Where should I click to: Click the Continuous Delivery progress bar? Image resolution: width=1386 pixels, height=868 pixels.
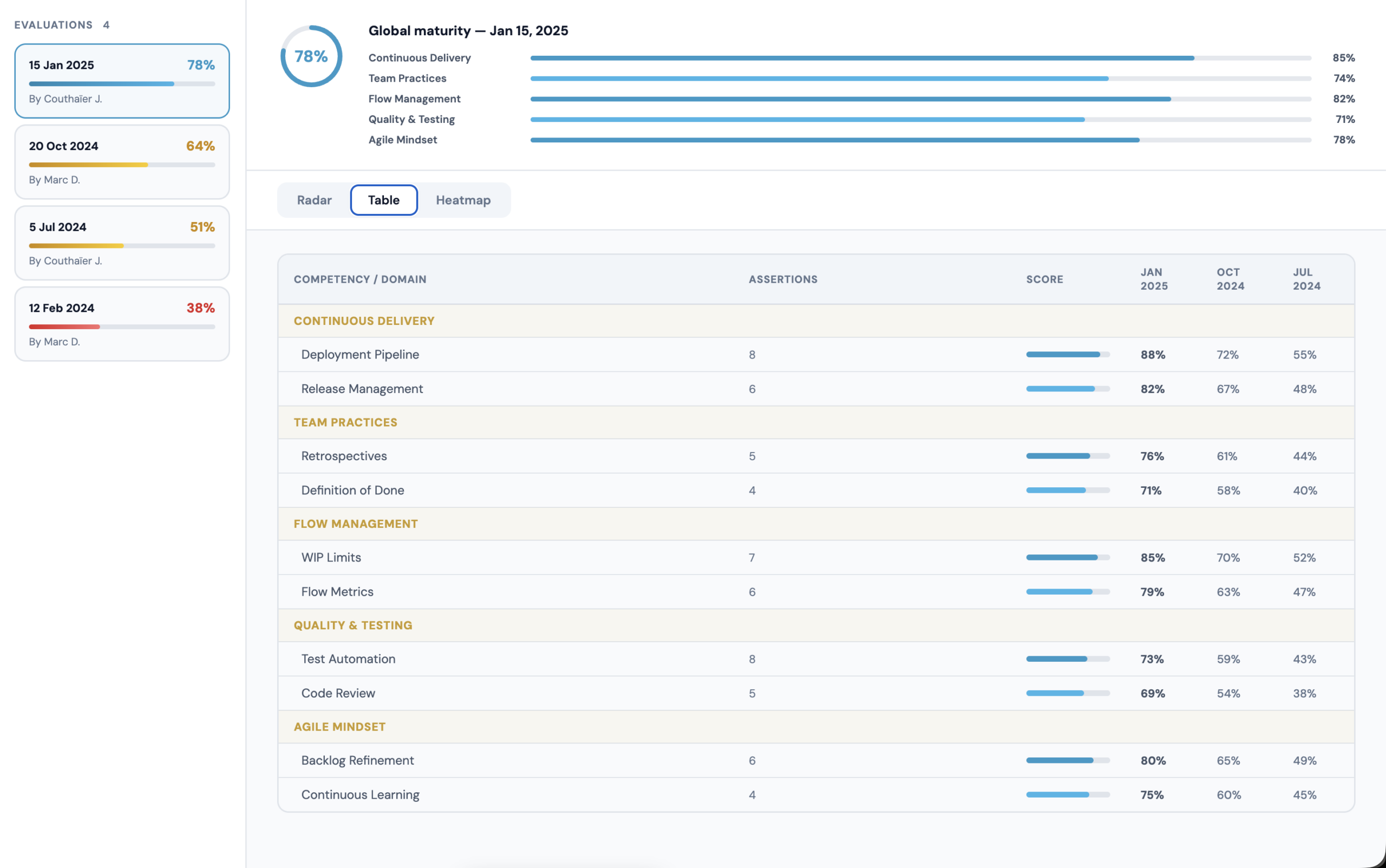[920, 58]
